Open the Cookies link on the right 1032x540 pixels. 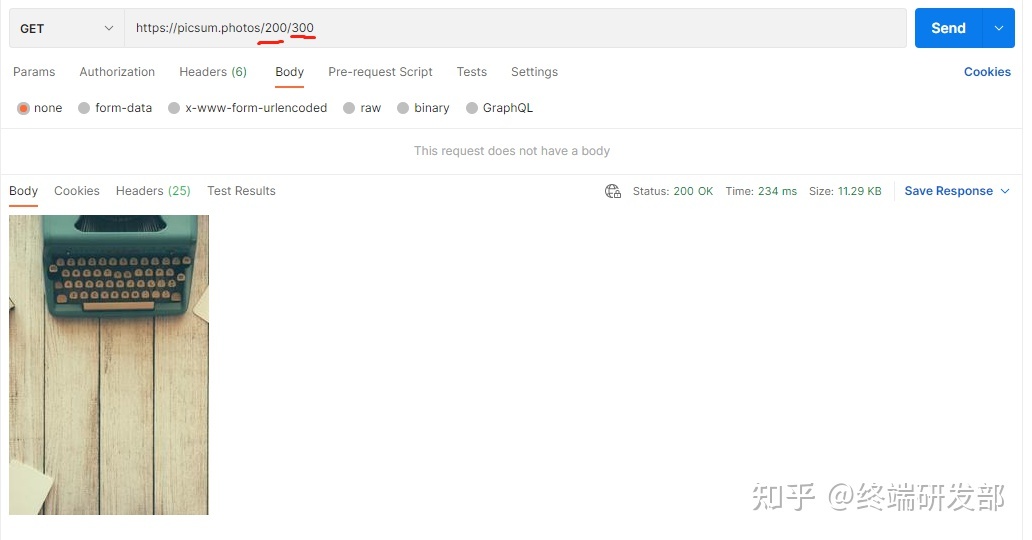pos(987,72)
